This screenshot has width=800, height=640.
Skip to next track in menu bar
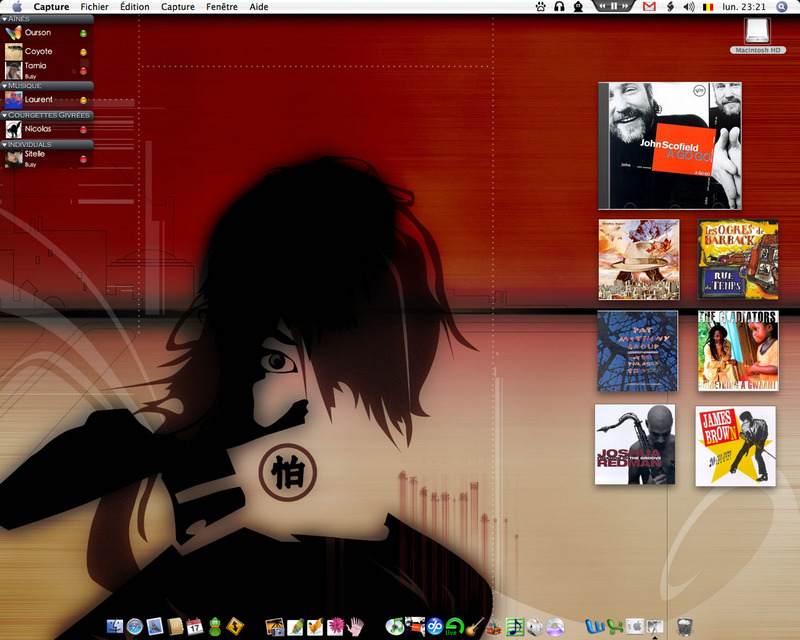coord(624,6)
